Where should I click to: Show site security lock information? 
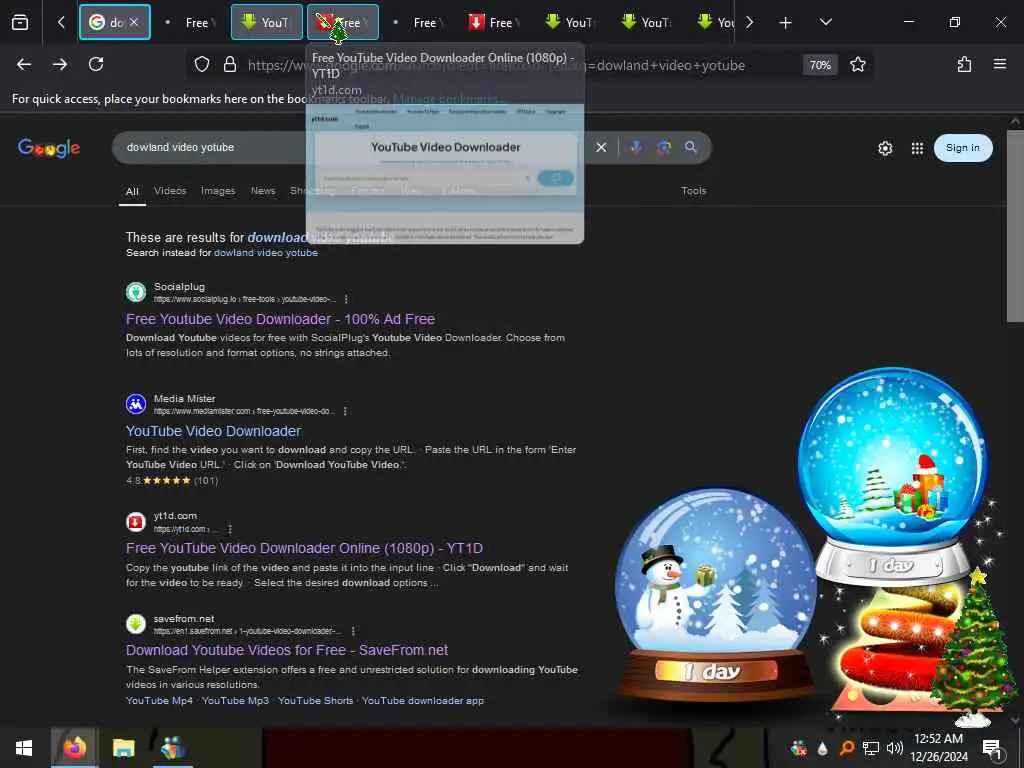click(230, 65)
